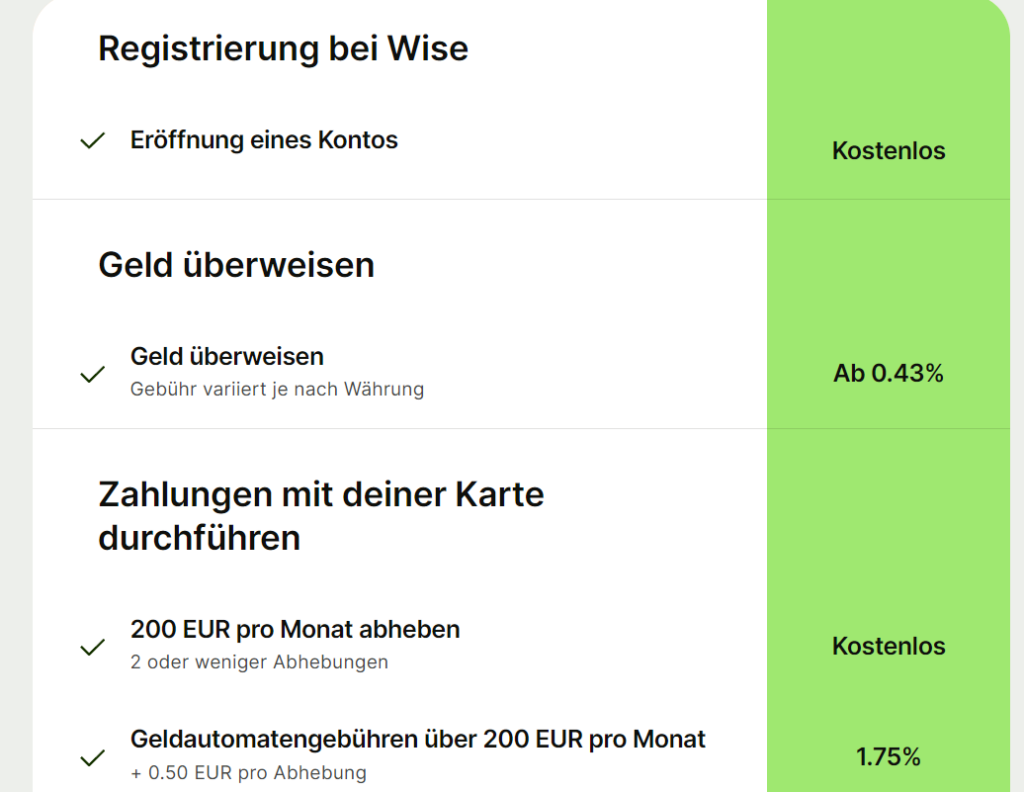The width and height of the screenshot is (1024, 792).
Task: Click the checkmark beside 200 EUR pro Monat abheben
Action: pos(93,648)
